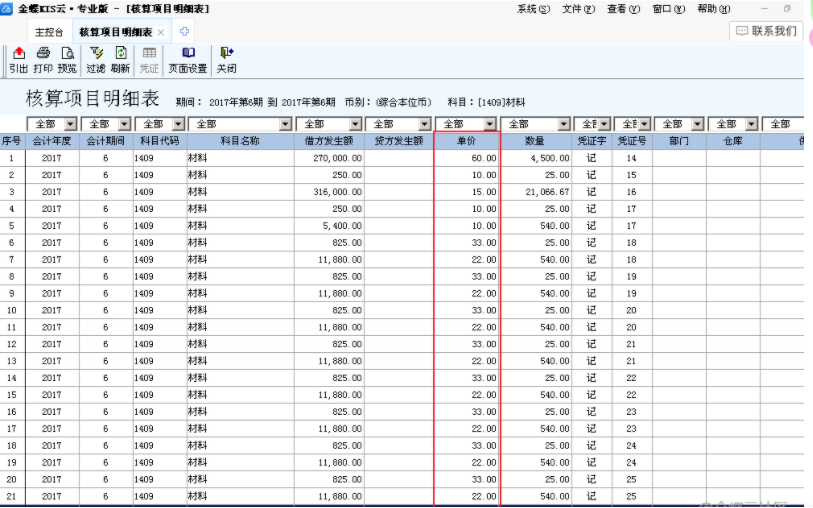Expand the 部门 filter dropdown

click(x=698, y=124)
